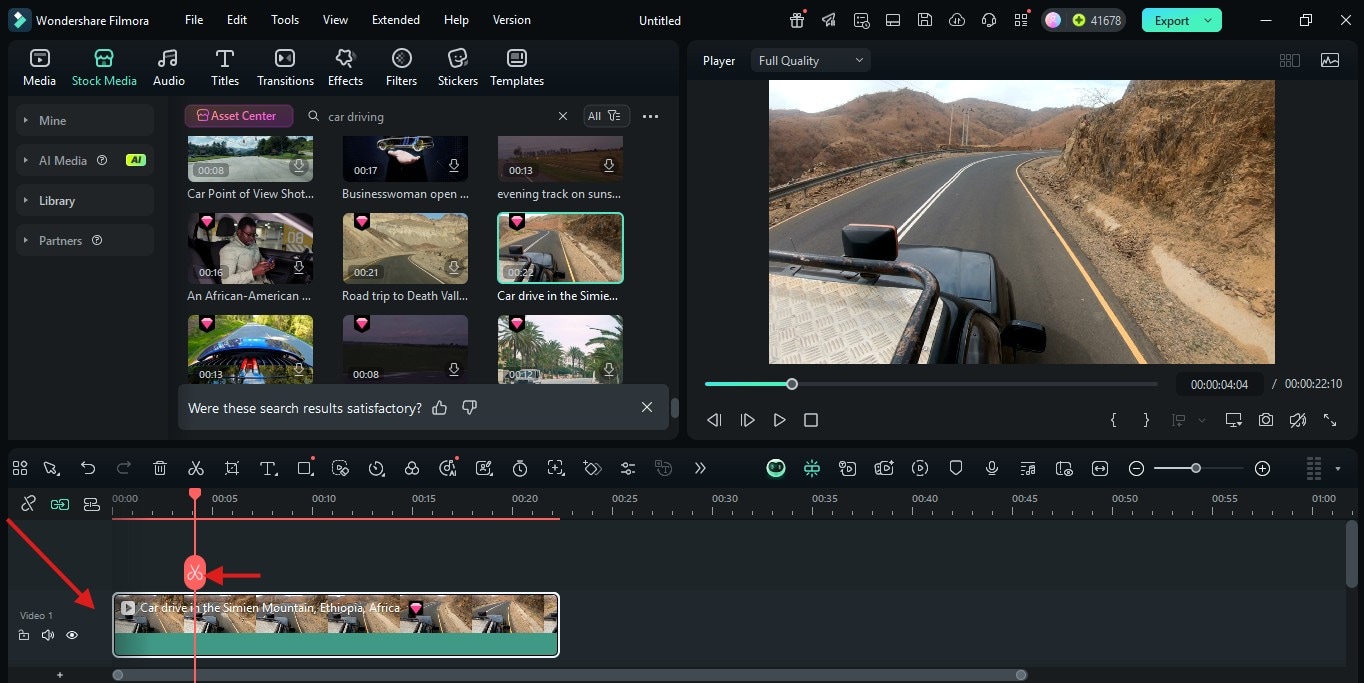The image size is (1364, 683).
Task: Enter fullscreen player with expand arrows
Action: click(x=1330, y=420)
